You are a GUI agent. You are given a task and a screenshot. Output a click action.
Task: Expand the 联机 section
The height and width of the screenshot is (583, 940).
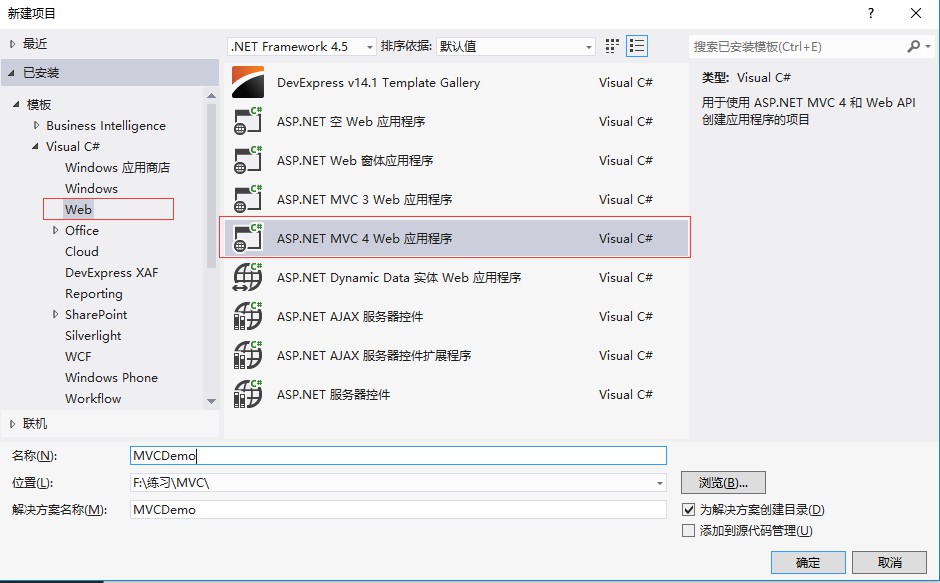[x=12, y=424]
